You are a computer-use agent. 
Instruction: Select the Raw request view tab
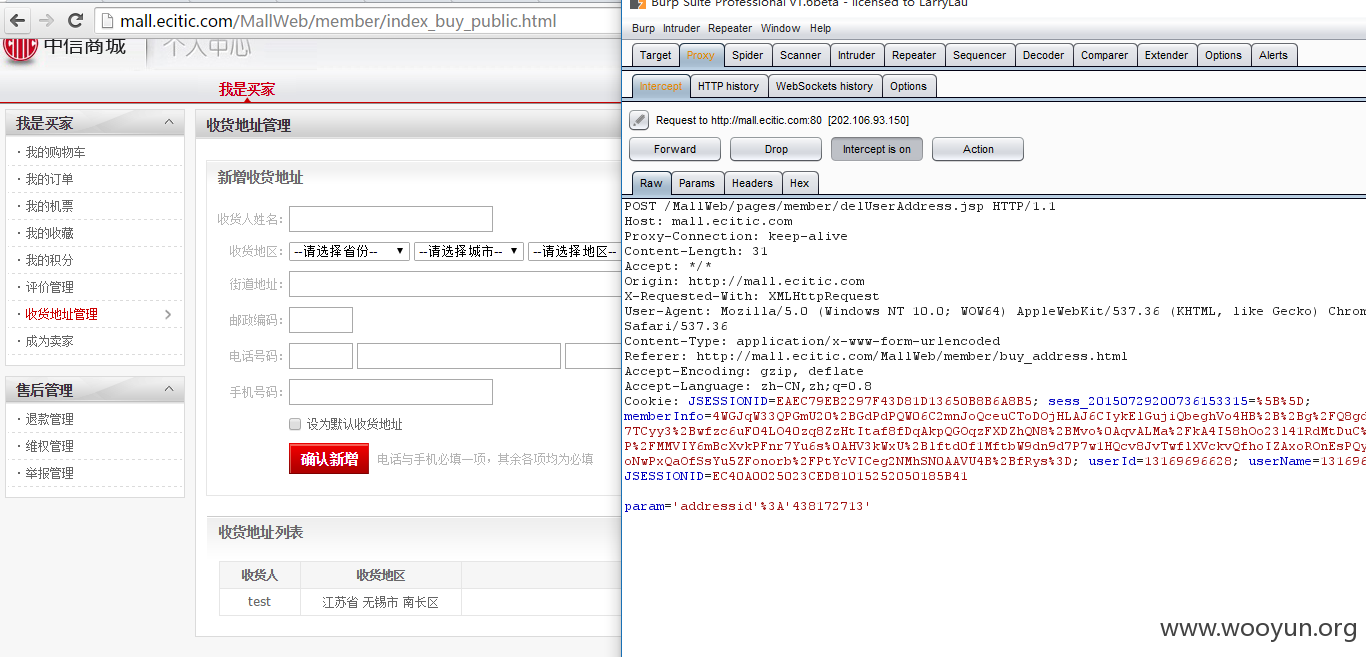[x=651, y=183]
